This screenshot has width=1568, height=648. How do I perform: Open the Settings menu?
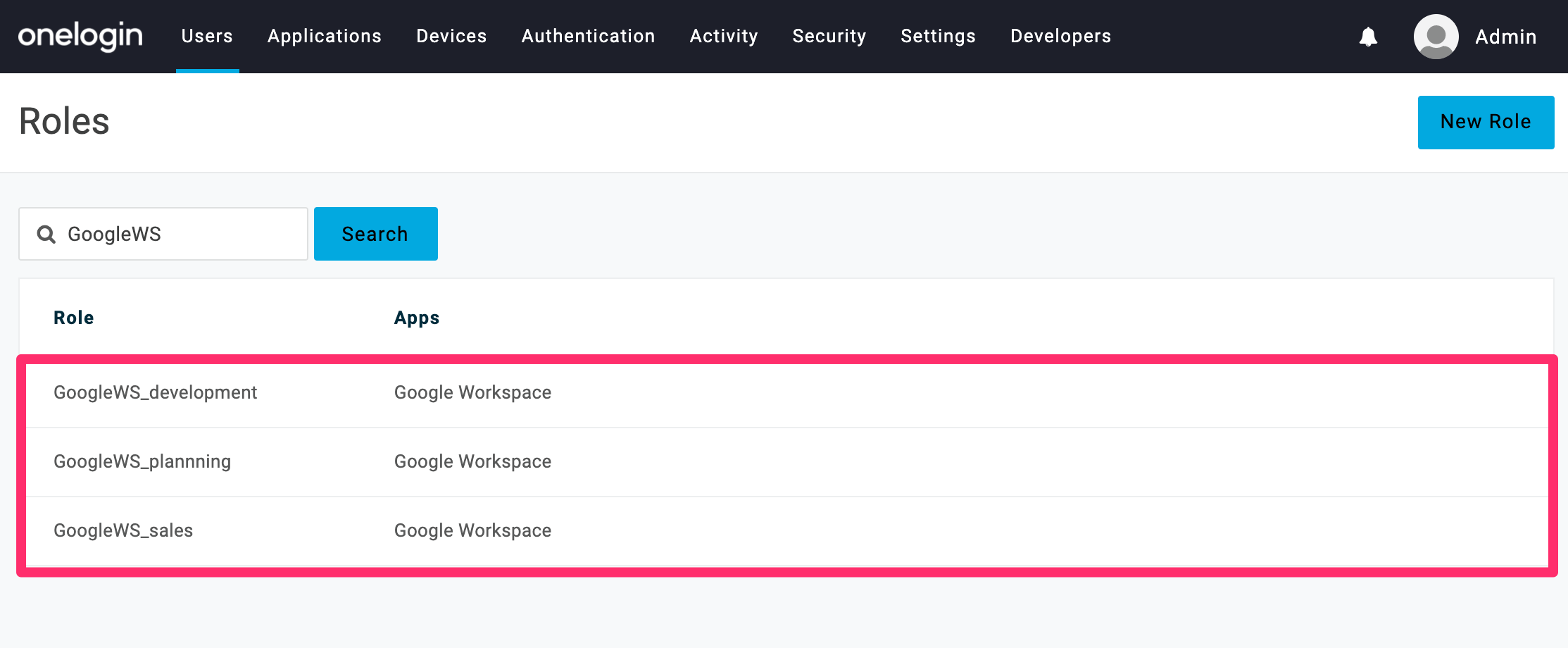pyautogui.click(x=939, y=36)
